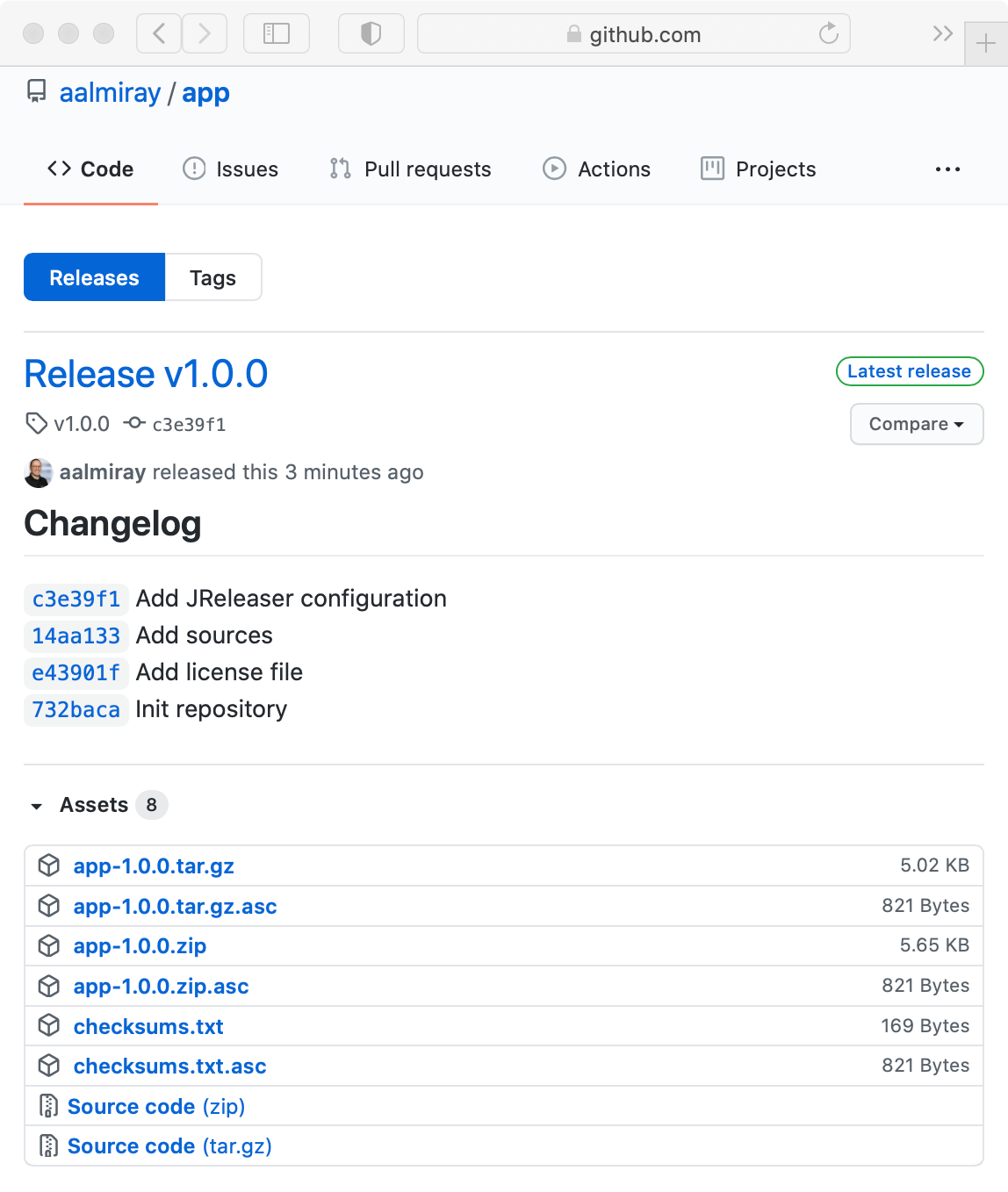Image resolution: width=1008 pixels, height=1192 pixels.
Task: Show more toolbar items with double chevron
Action: click(942, 33)
